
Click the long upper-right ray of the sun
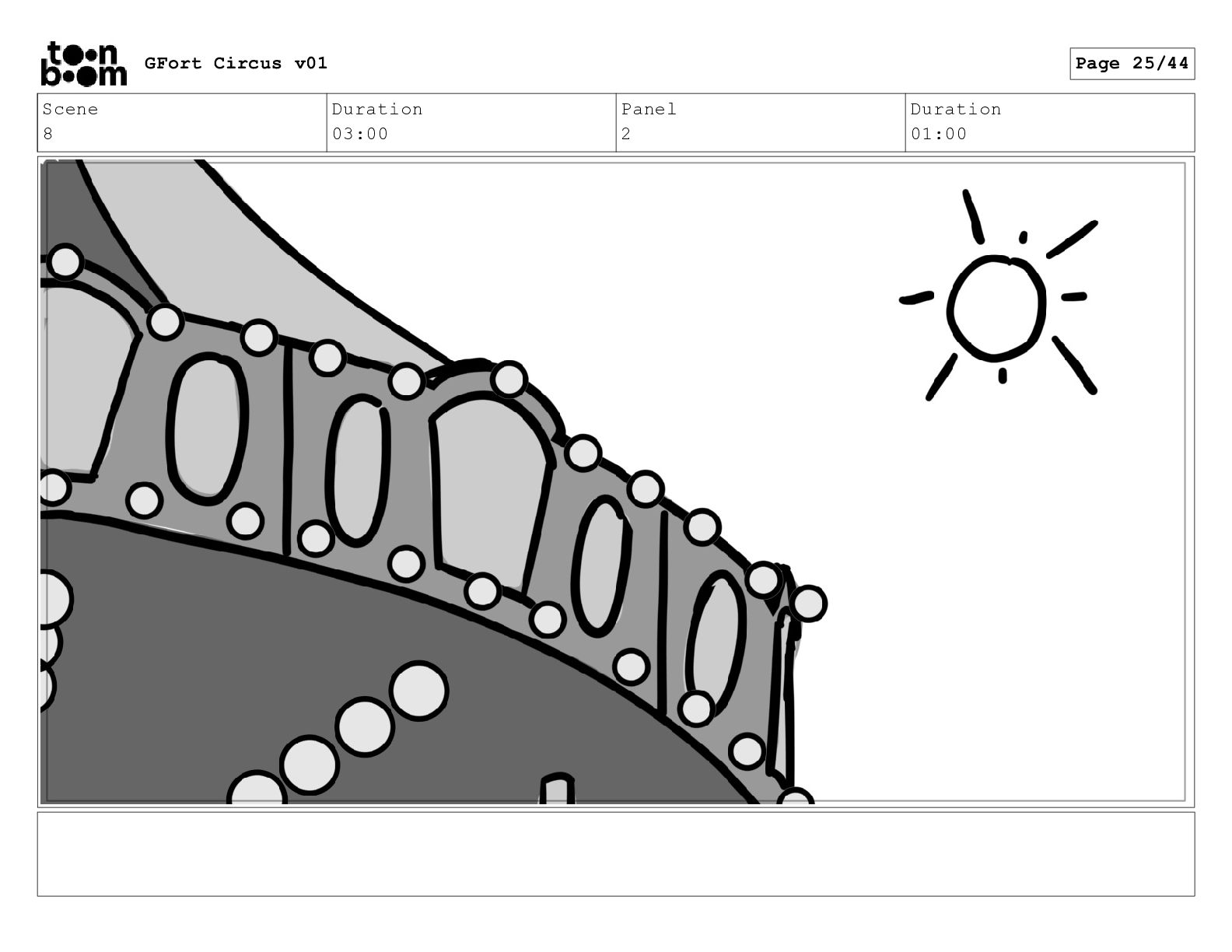click(1072, 239)
